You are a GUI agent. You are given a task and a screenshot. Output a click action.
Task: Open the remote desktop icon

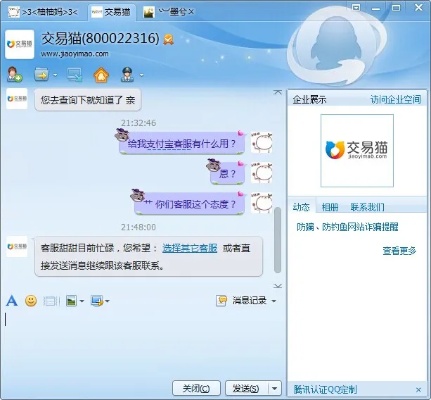[74, 75]
